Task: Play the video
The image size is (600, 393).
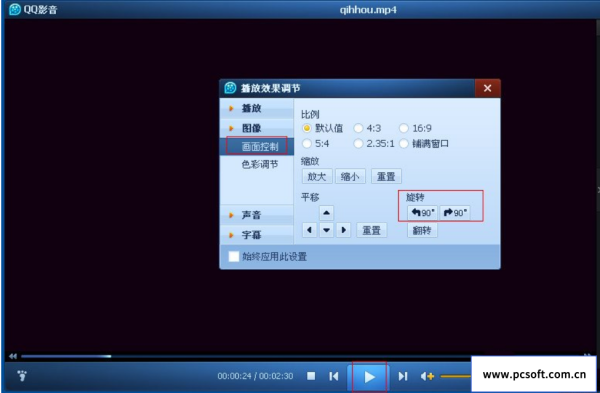Action: click(369, 377)
